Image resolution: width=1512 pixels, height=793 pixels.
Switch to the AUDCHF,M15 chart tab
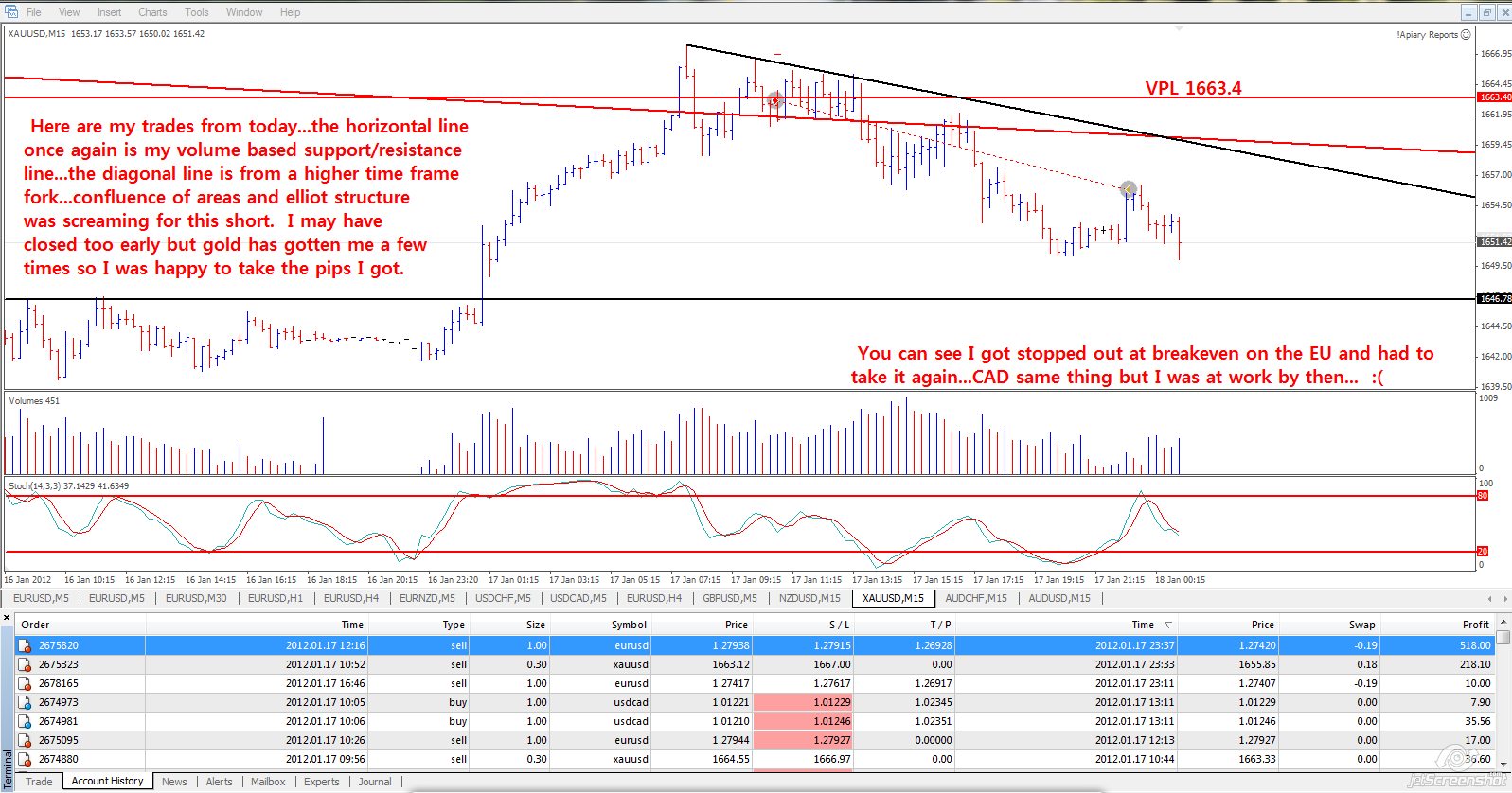tap(976, 598)
